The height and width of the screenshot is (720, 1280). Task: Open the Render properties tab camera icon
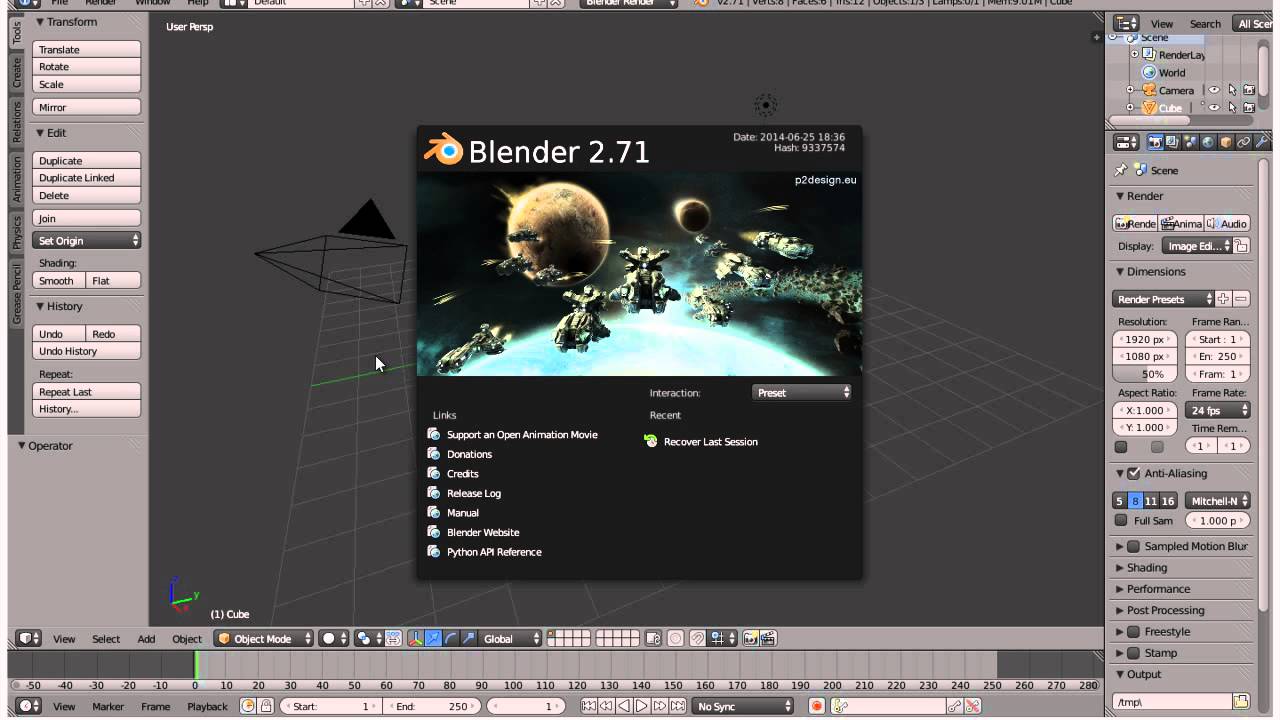1155,143
